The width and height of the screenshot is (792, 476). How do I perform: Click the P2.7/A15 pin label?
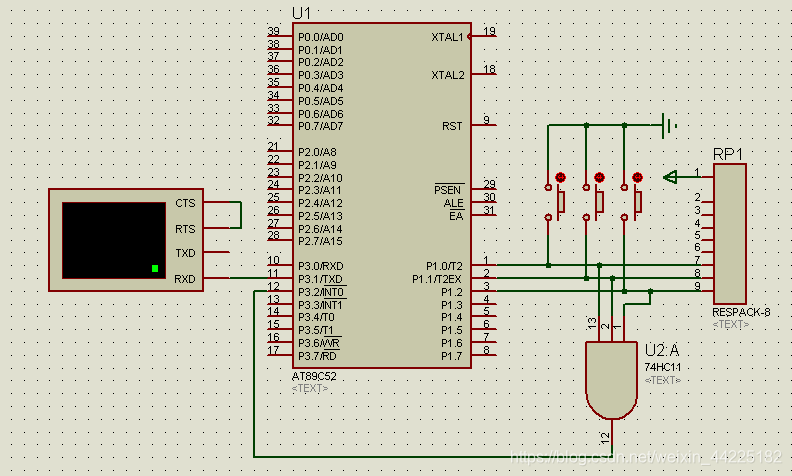click(320, 242)
